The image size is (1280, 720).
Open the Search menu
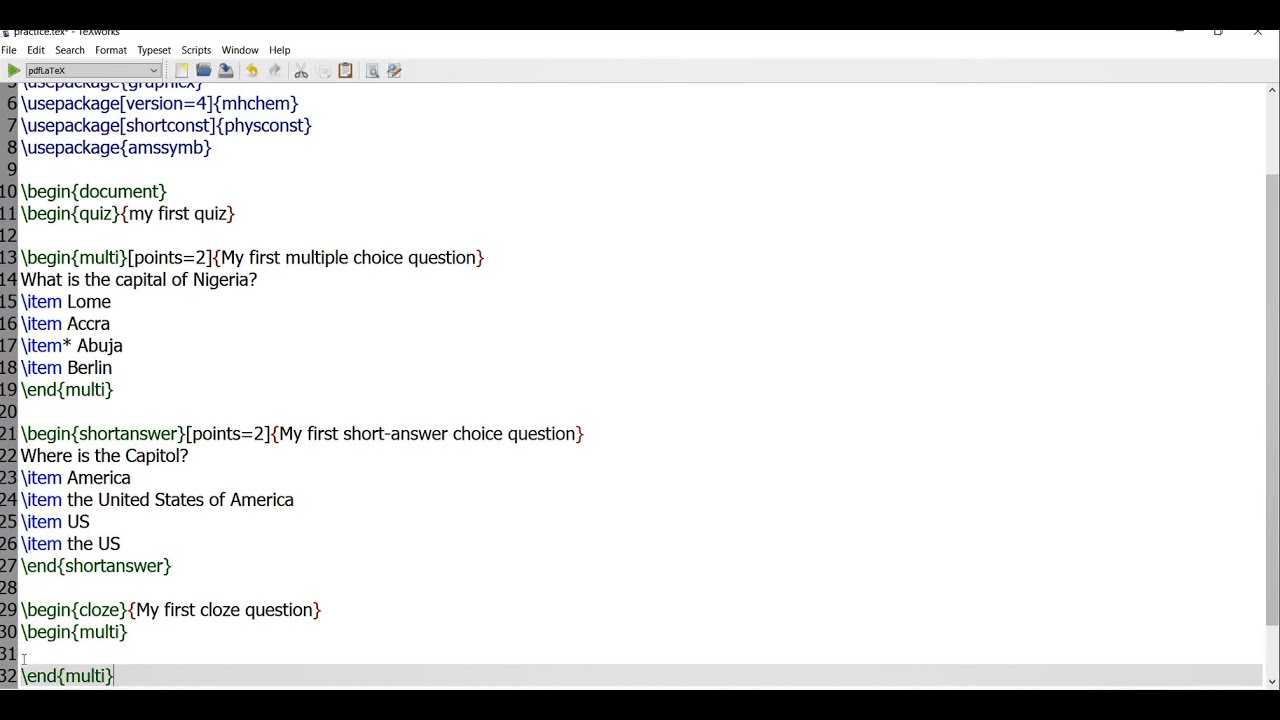(70, 50)
